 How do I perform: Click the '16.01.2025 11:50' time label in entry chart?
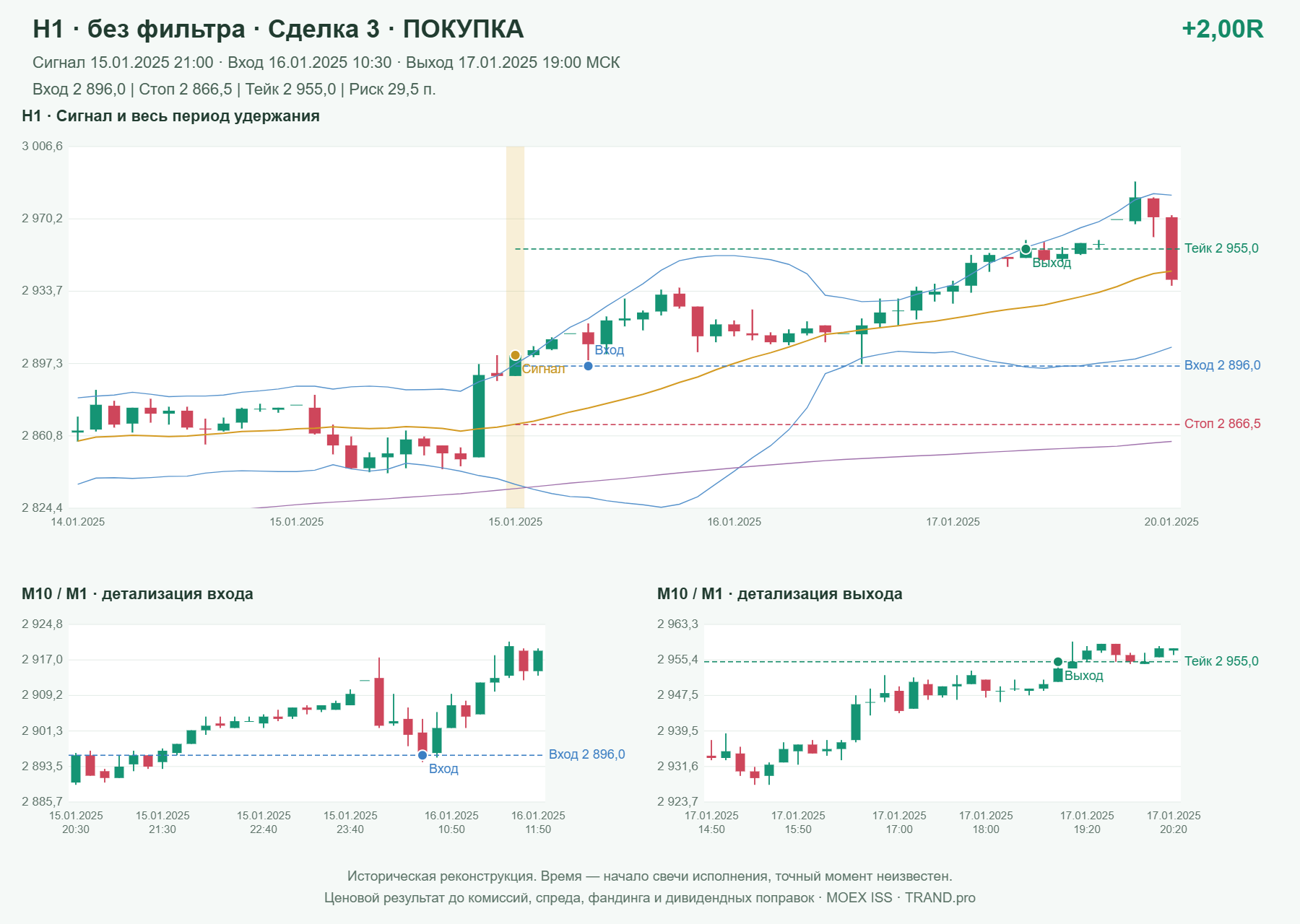pyautogui.click(x=538, y=822)
